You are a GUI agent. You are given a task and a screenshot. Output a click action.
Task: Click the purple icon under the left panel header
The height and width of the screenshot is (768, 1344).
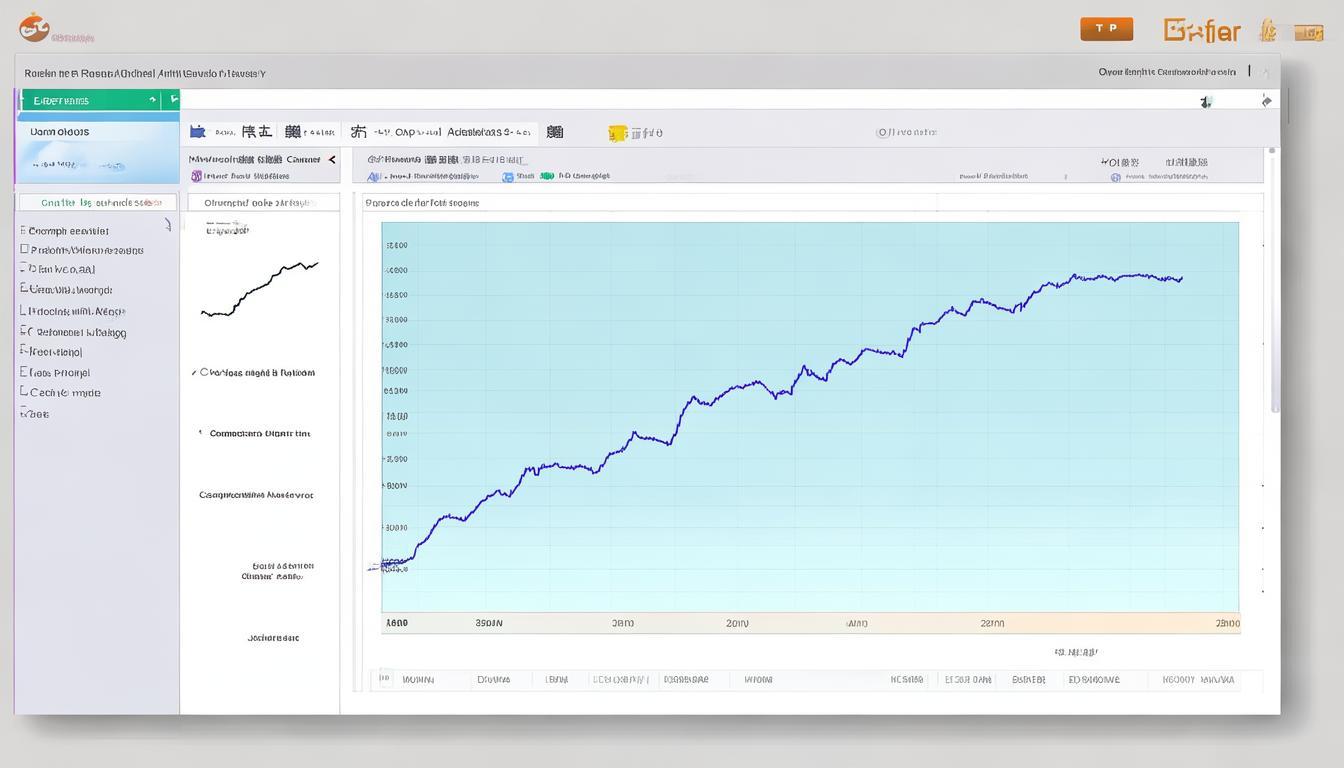coord(196,176)
